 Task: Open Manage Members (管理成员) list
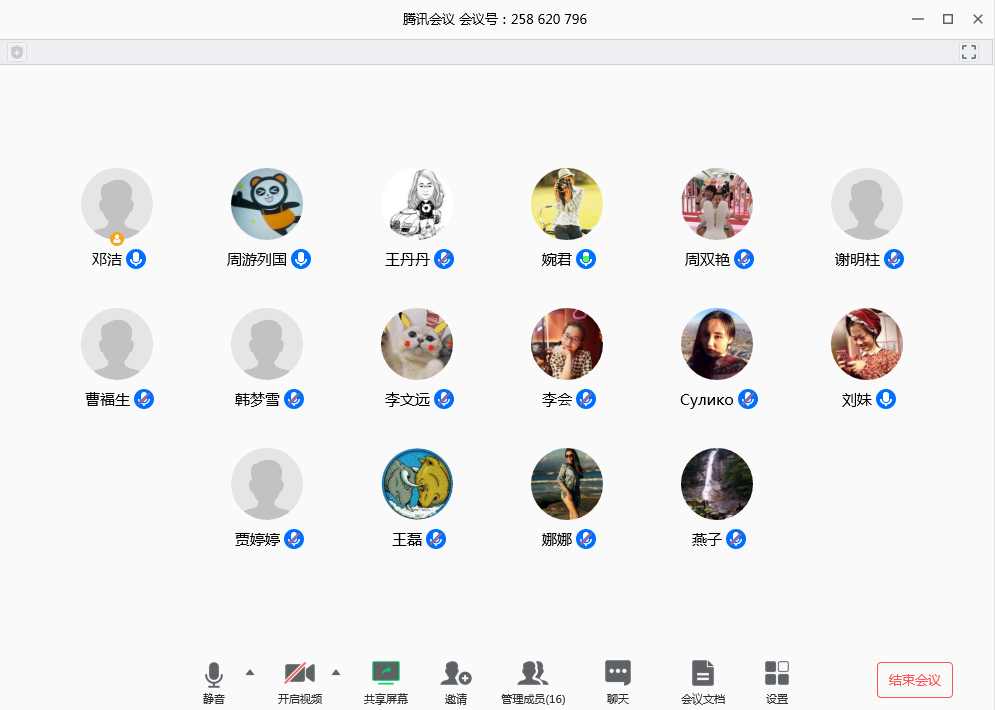[x=533, y=673]
